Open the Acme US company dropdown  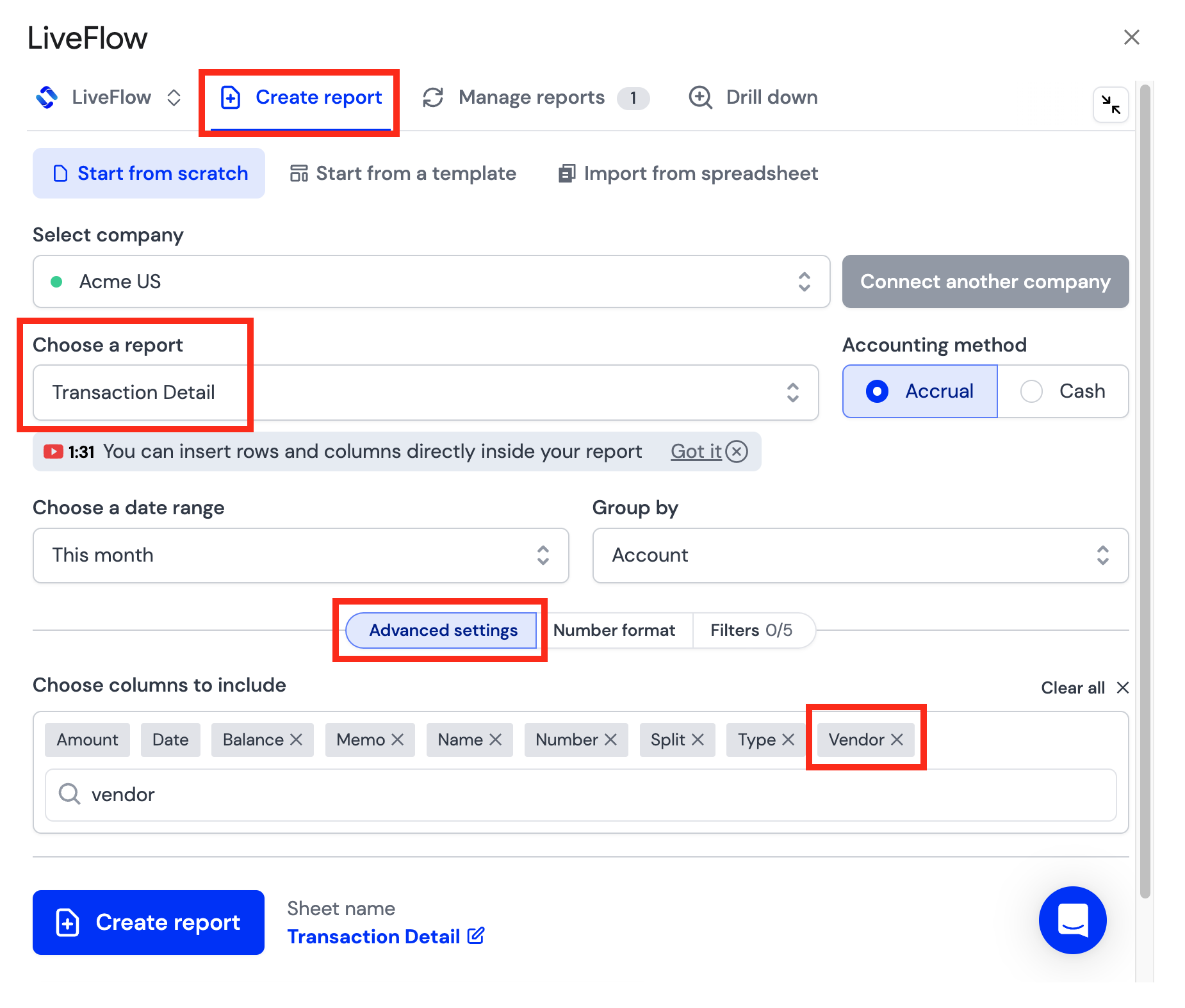pos(431,282)
